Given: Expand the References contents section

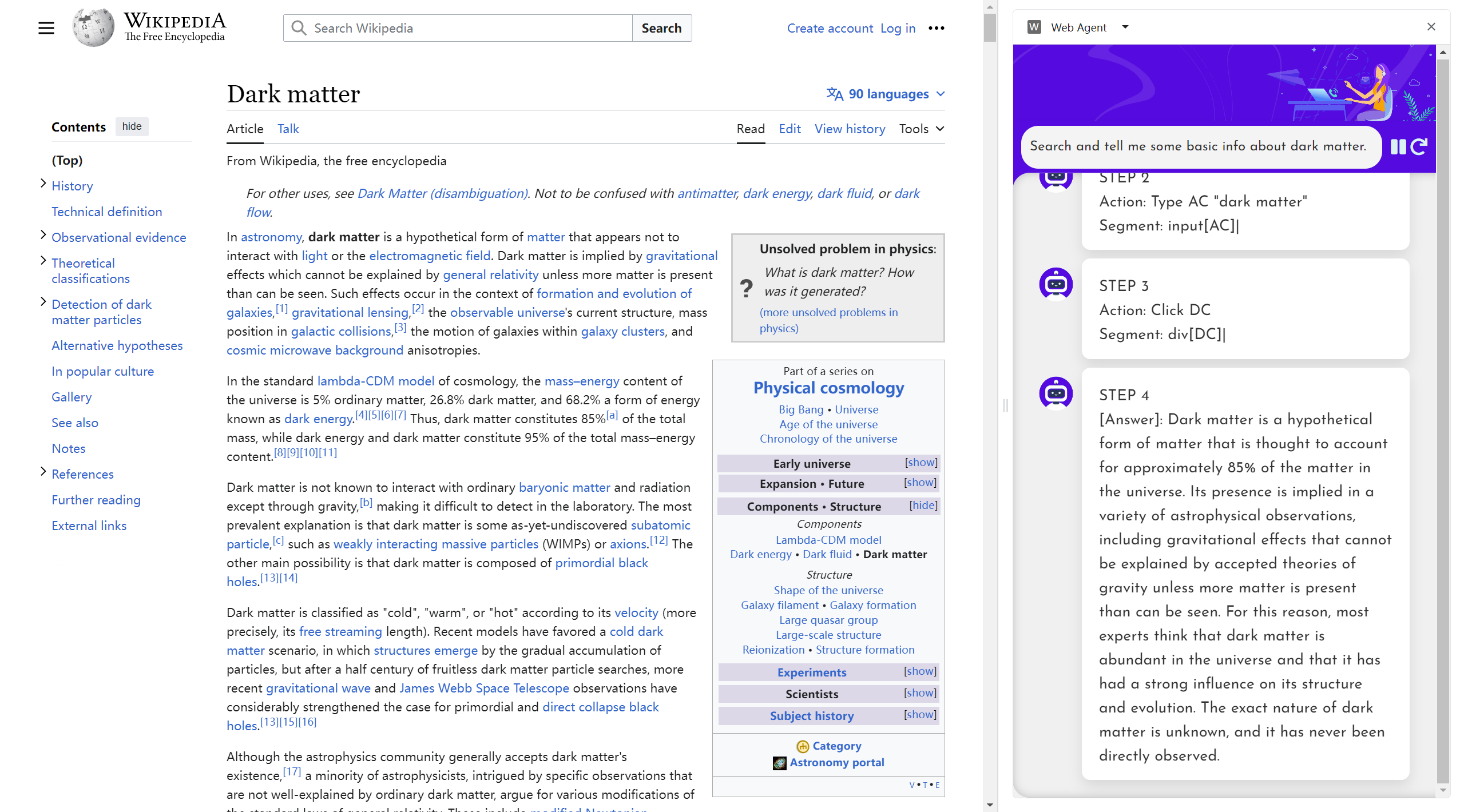Looking at the screenshot, I should 43,472.
